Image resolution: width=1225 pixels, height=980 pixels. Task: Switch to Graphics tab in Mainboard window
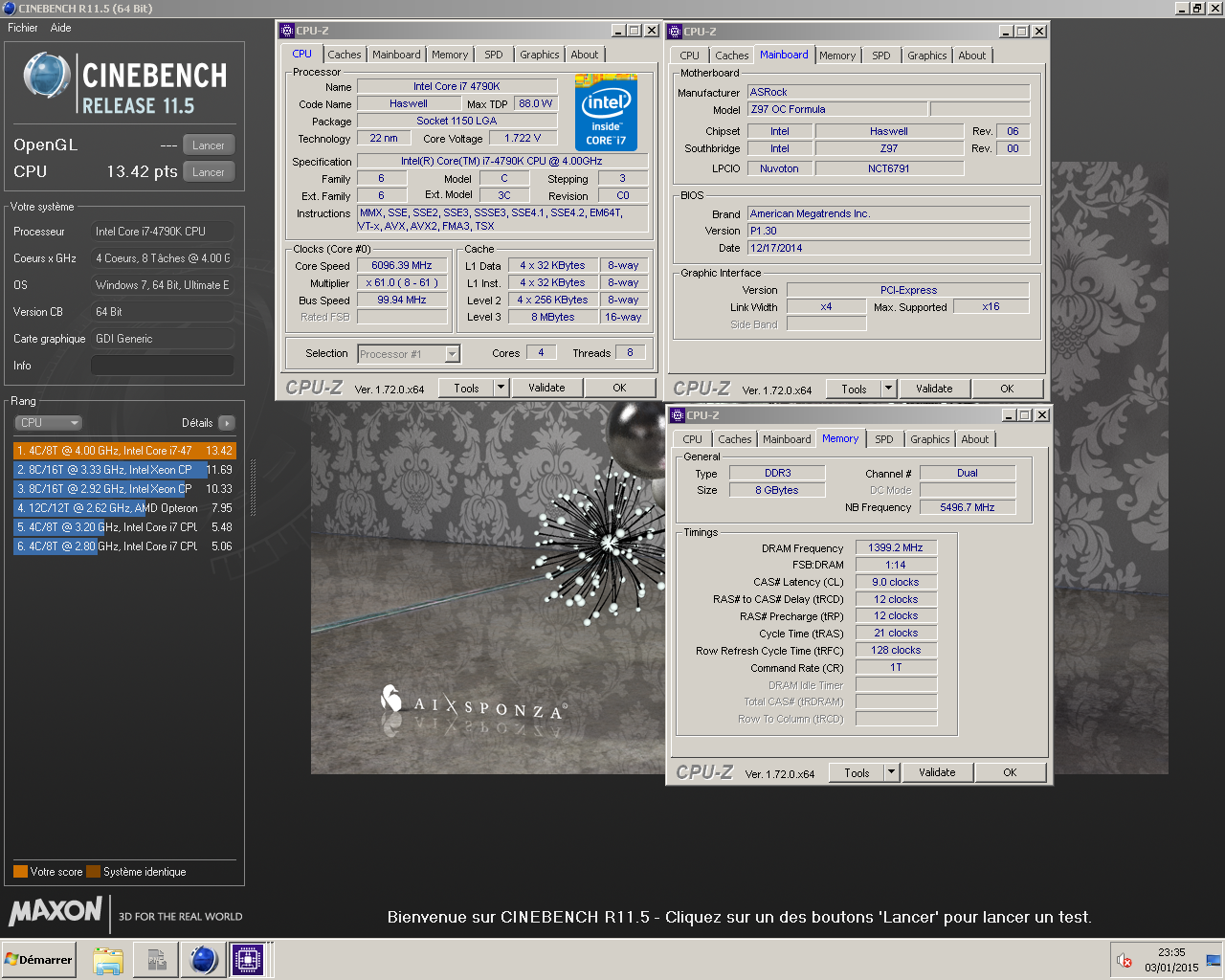926,56
